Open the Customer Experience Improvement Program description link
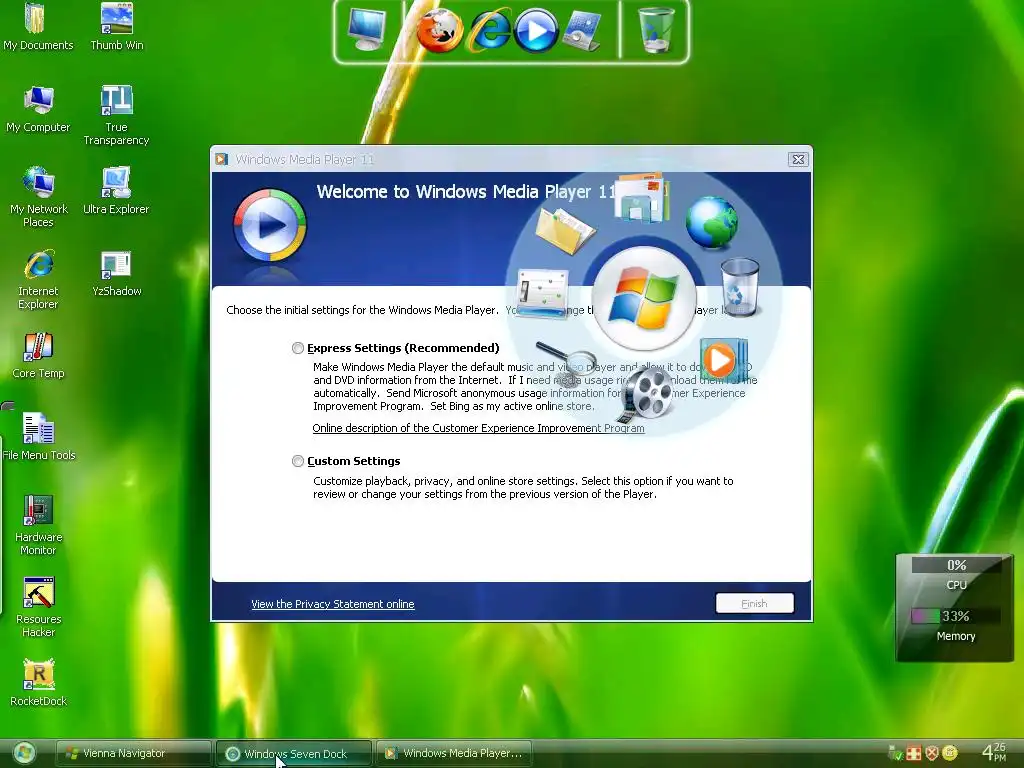Viewport: 1024px width, 768px height. (478, 428)
